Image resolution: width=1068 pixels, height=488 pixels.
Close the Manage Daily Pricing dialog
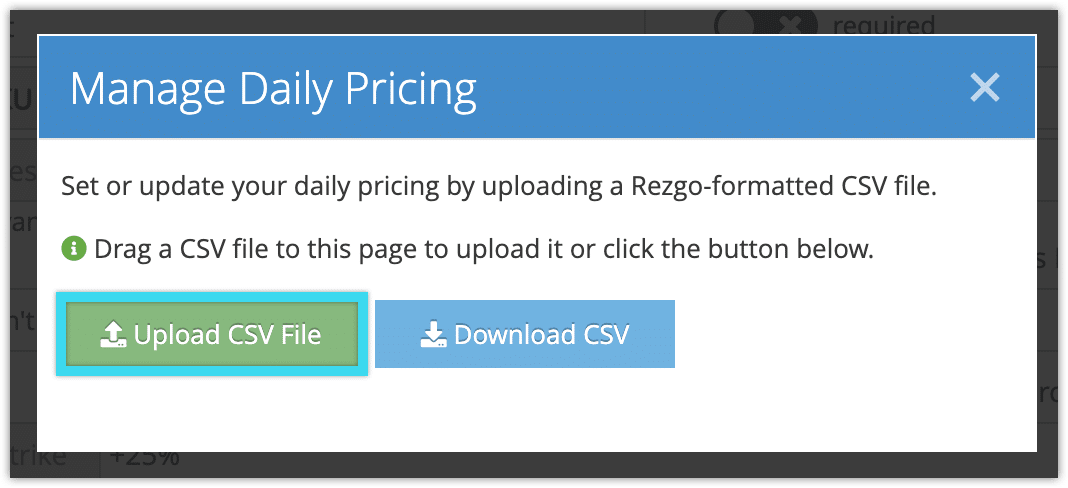point(985,87)
